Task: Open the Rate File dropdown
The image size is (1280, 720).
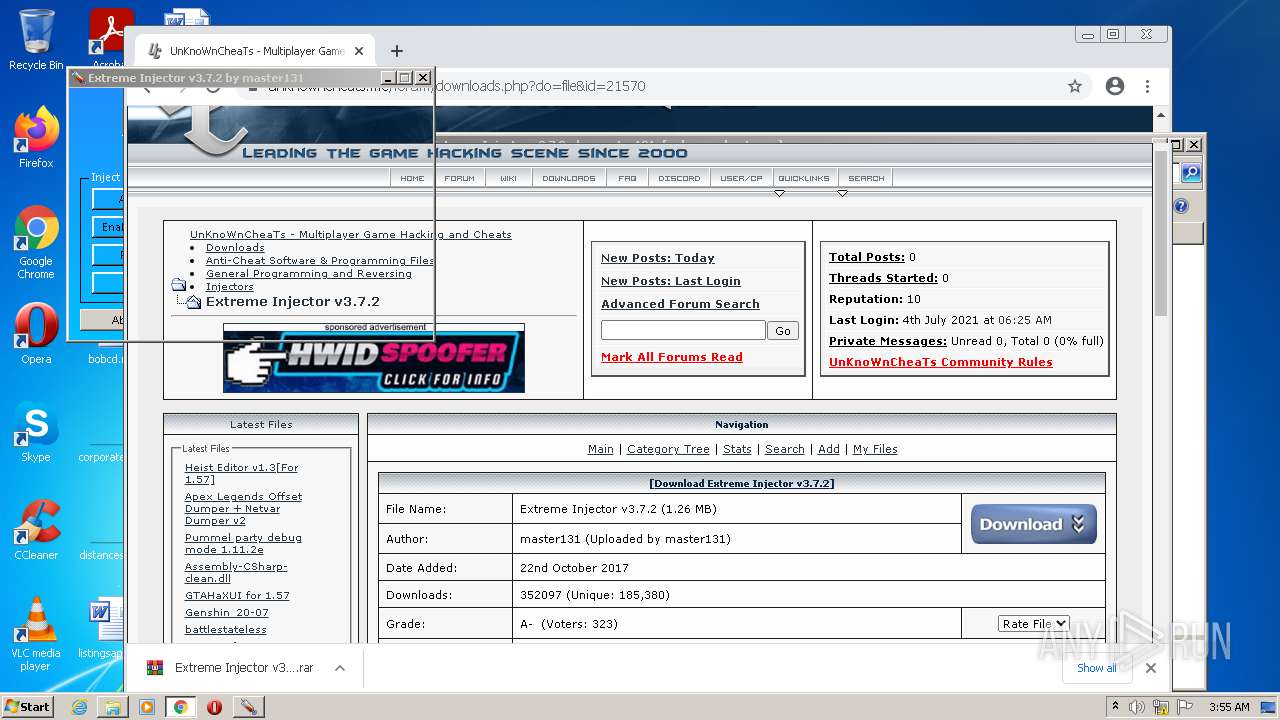Action: (1033, 624)
